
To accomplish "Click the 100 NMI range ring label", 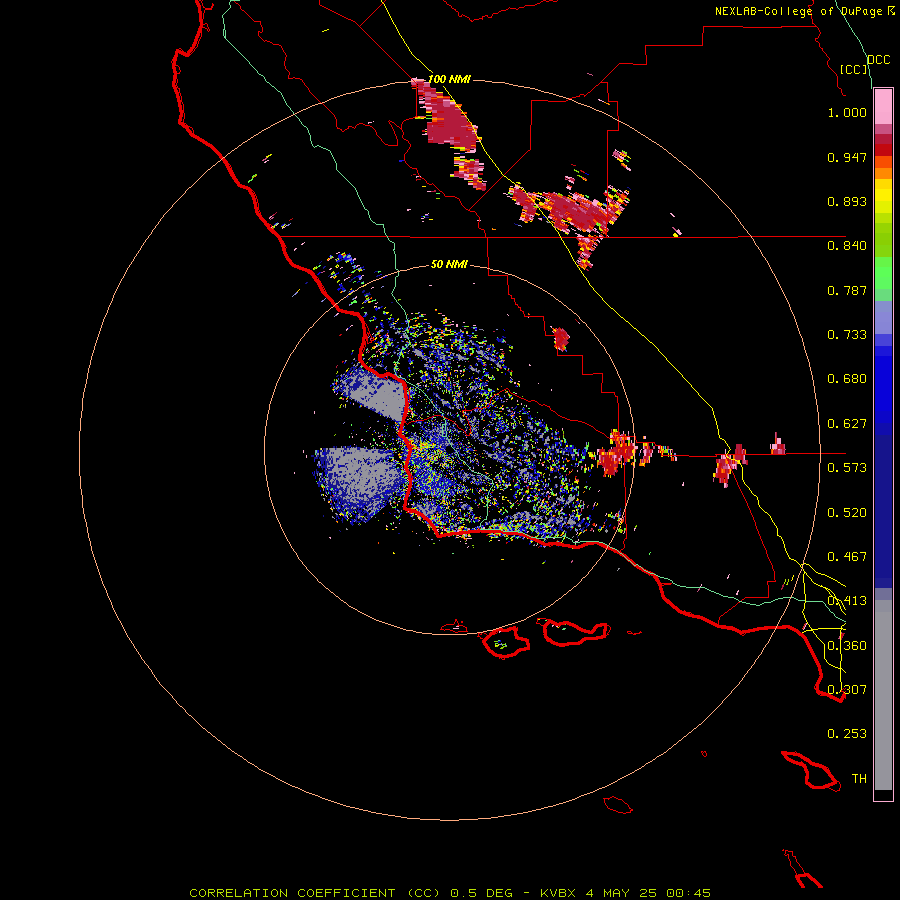I will click(x=449, y=79).
